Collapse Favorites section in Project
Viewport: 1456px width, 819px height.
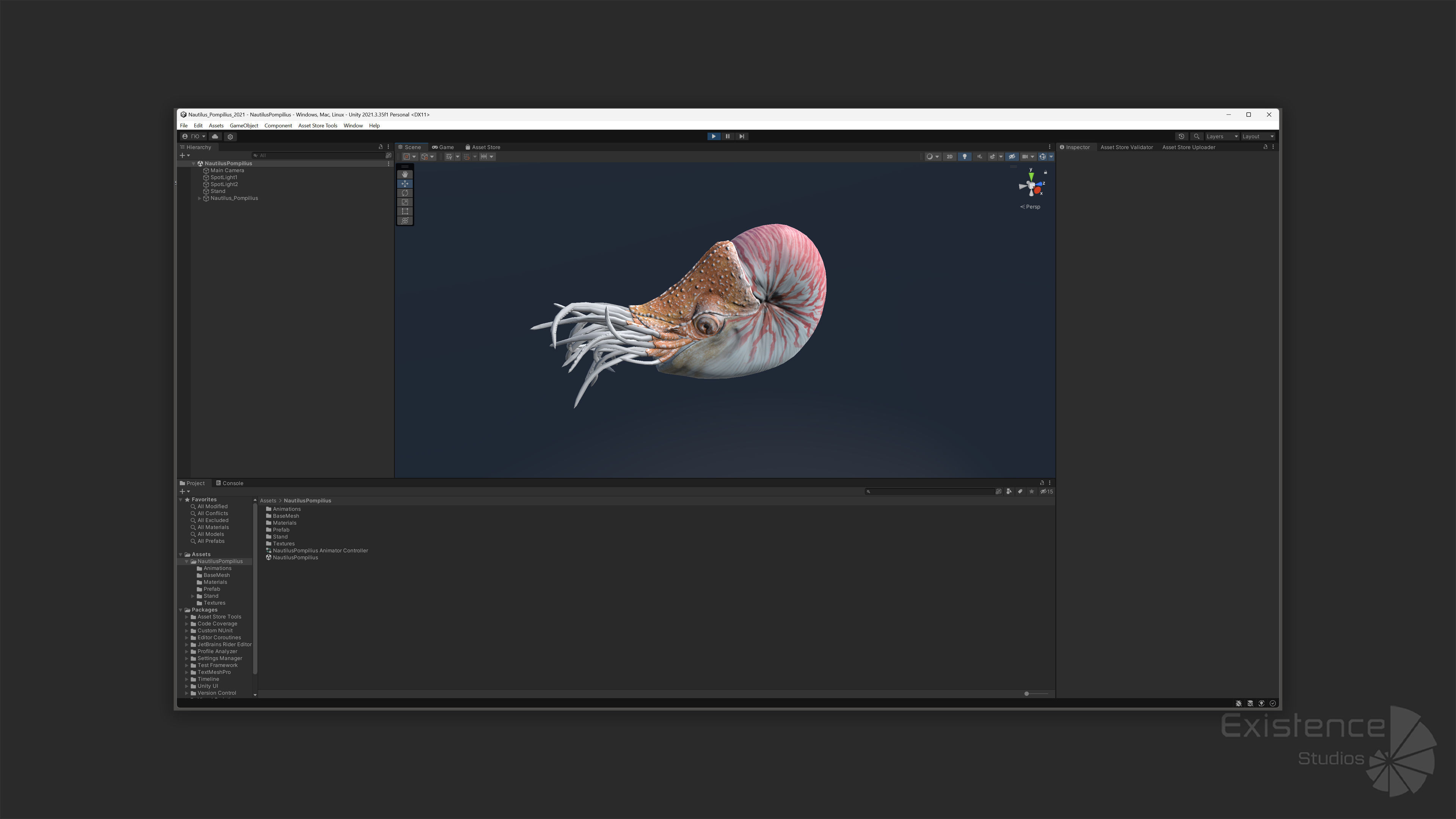pyautogui.click(x=181, y=500)
